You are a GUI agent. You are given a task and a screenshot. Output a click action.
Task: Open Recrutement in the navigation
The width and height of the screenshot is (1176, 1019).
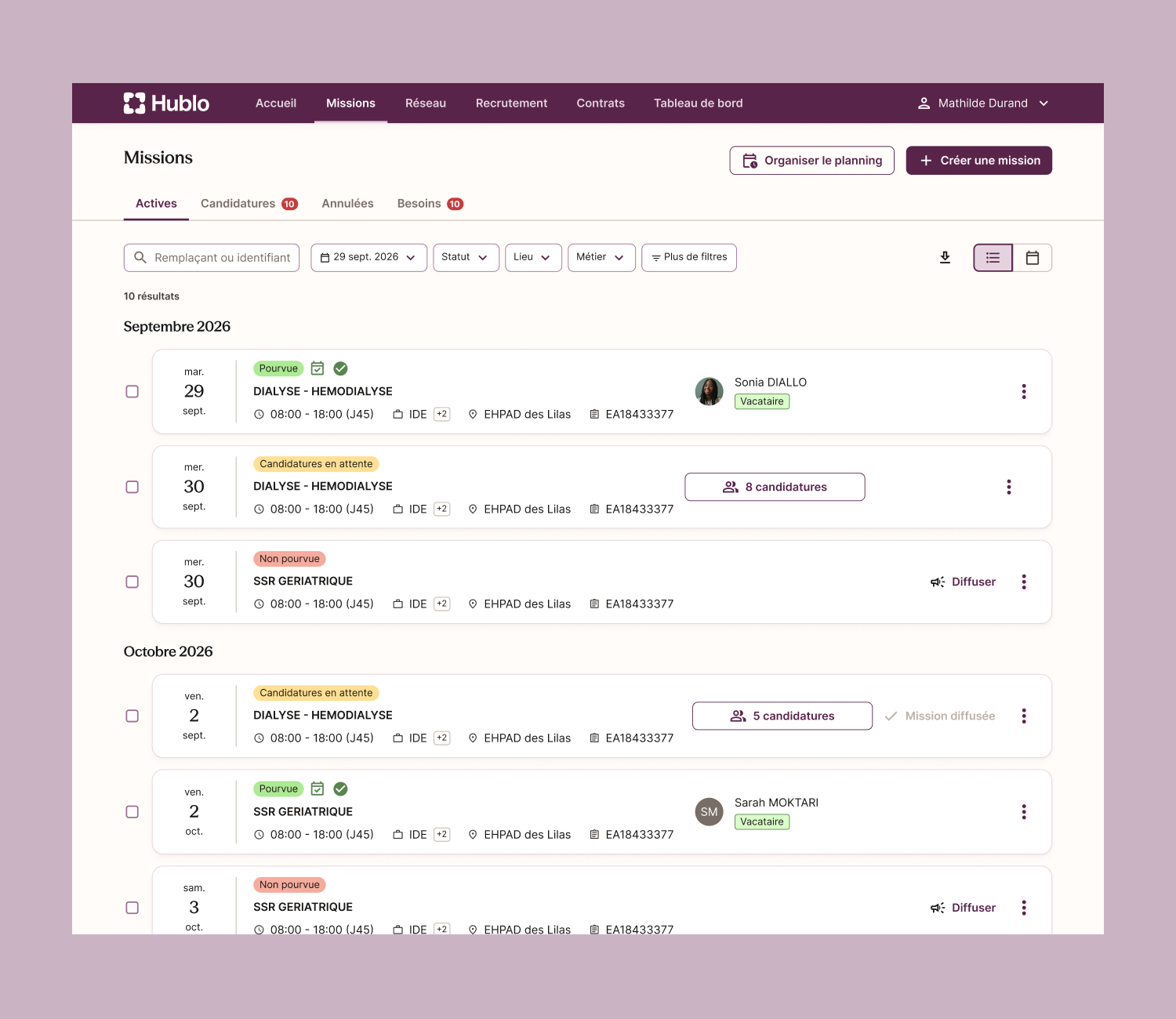(x=511, y=103)
